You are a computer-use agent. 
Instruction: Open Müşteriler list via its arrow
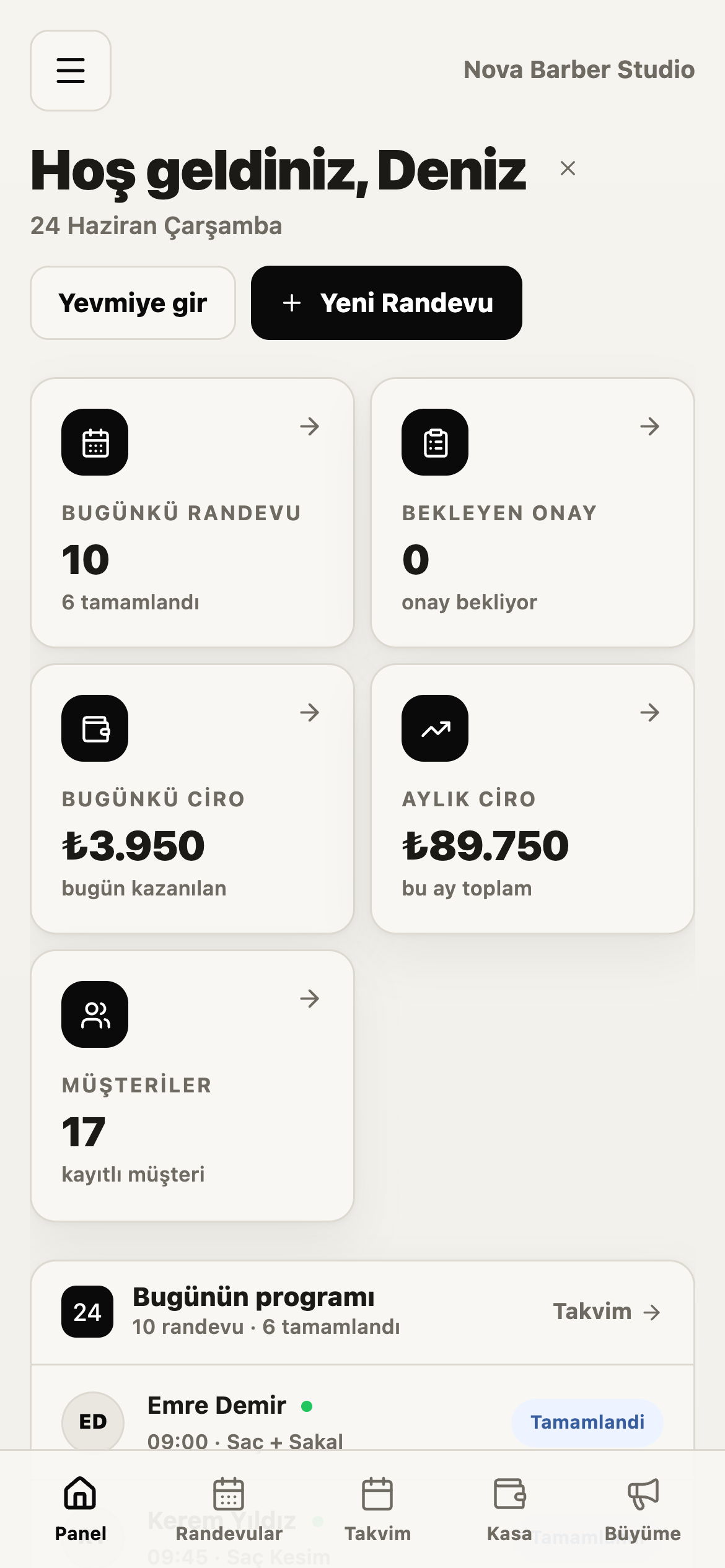tap(309, 998)
